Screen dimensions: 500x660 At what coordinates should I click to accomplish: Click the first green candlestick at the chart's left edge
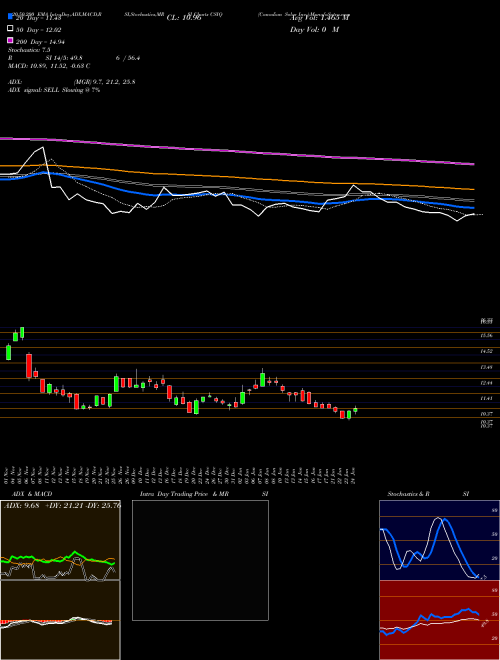click(8, 353)
